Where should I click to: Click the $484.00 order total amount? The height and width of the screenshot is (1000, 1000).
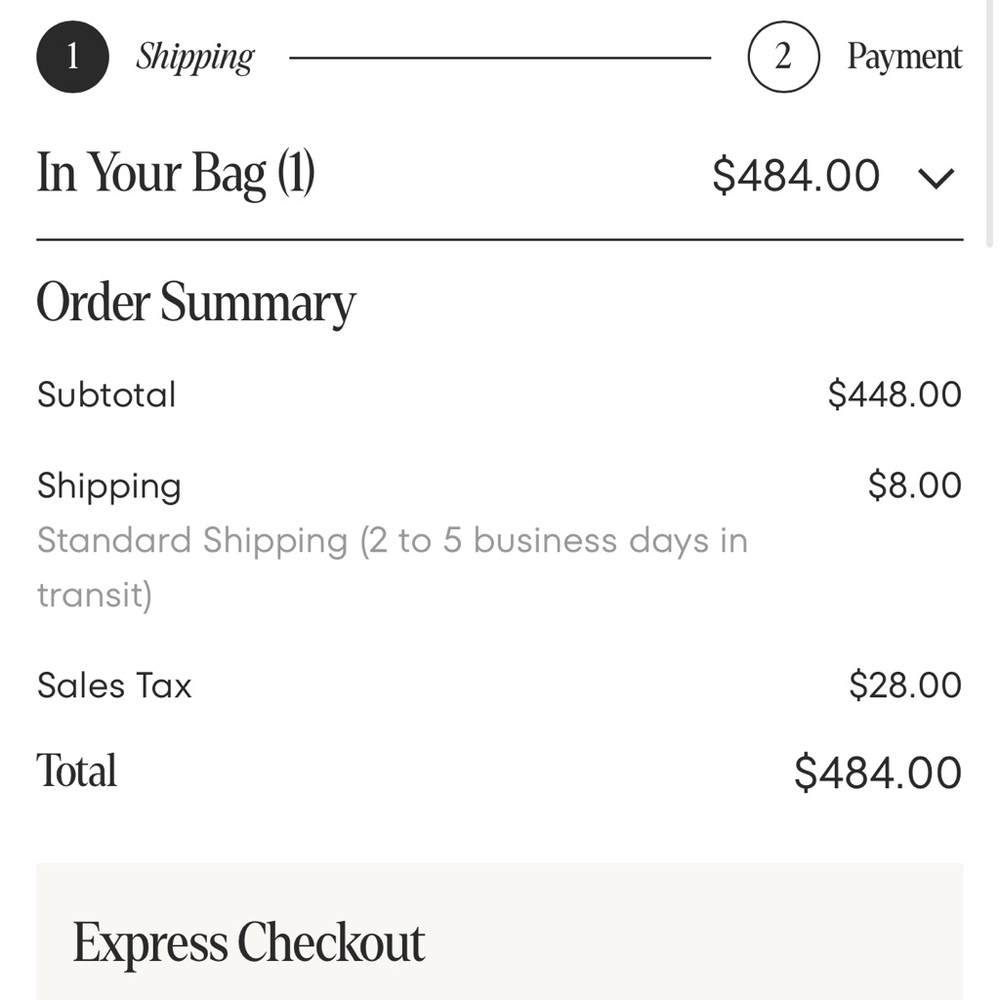point(877,773)
